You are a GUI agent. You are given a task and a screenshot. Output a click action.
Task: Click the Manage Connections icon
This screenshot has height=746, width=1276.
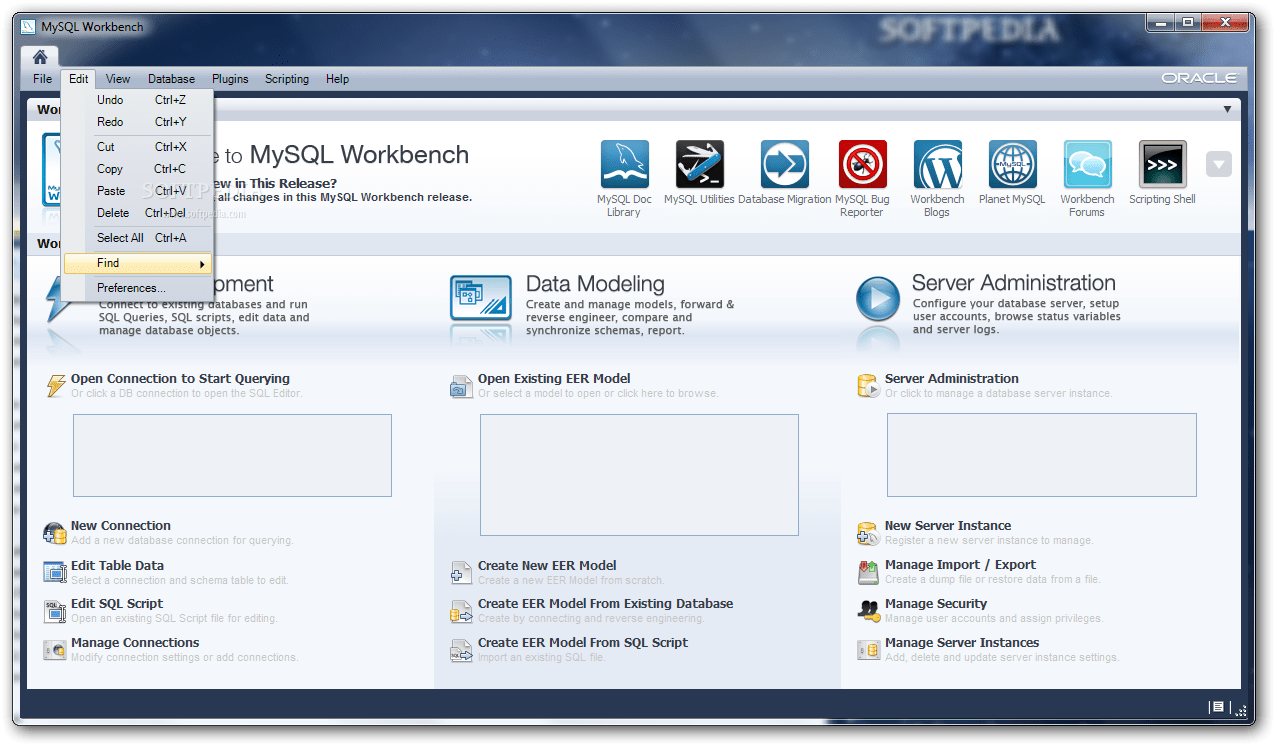[55, 650]
